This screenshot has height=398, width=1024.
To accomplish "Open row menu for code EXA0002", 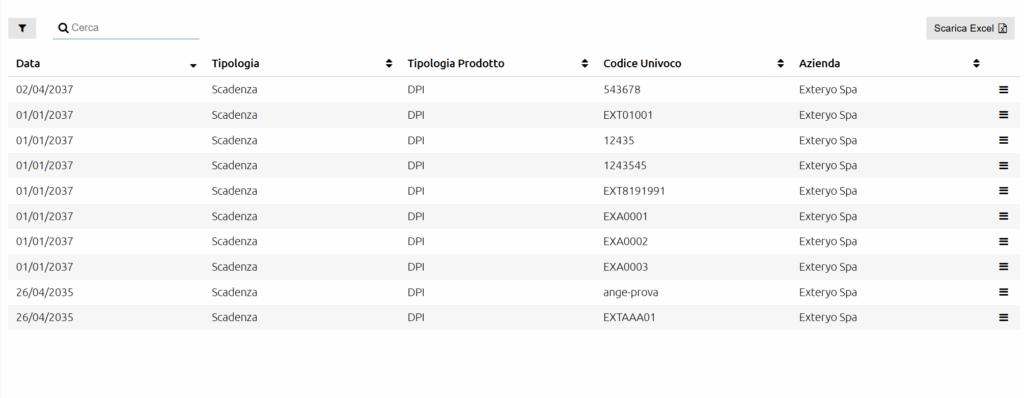I will click(1003, 241).
